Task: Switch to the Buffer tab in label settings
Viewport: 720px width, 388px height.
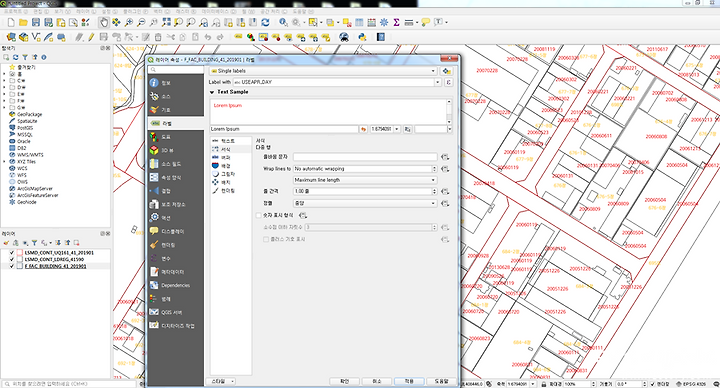Action: point(231,157)
